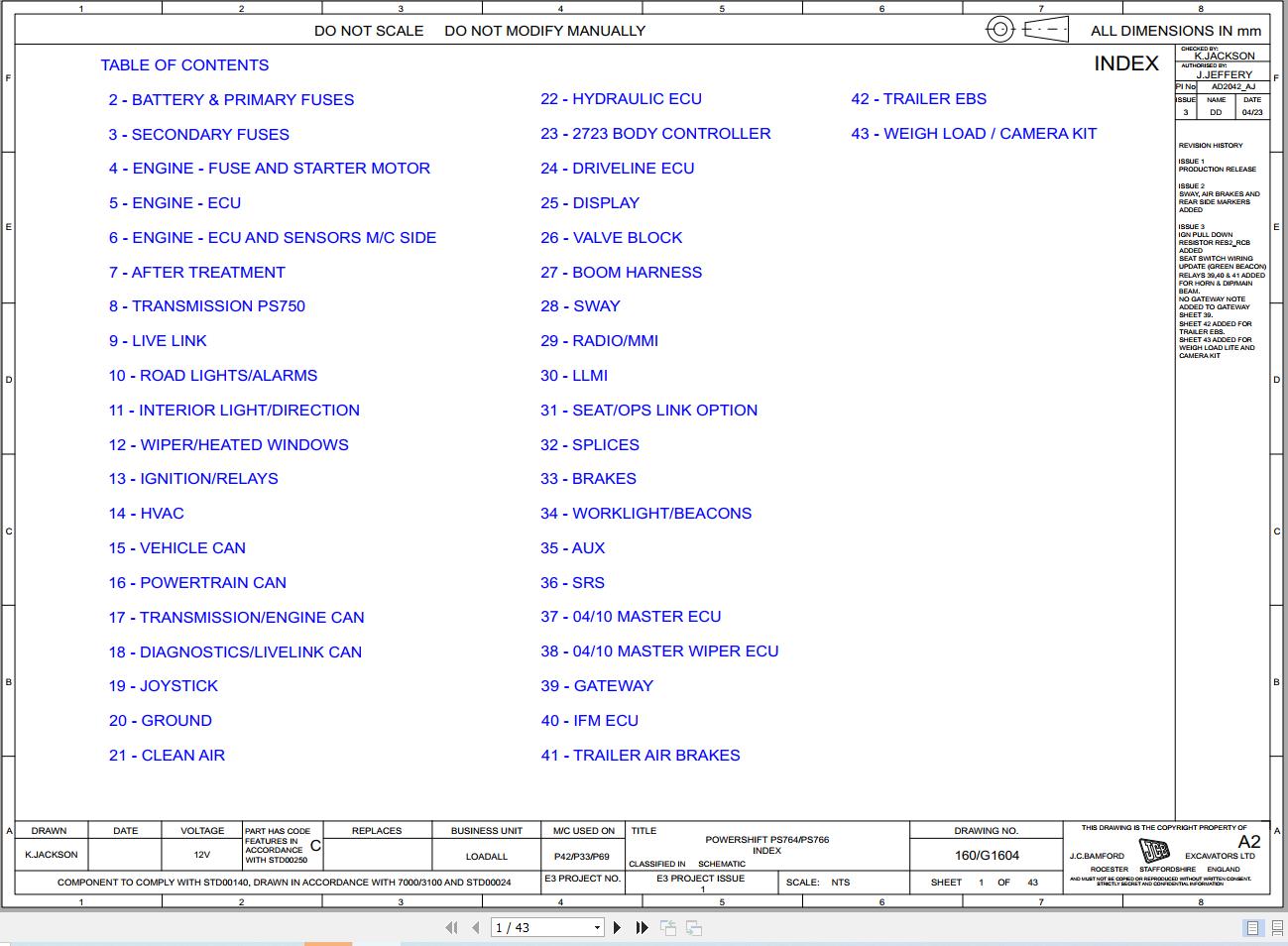This screenshot has height=946, width=1288.
Task: Open the 22 - HYDRAULIC ECU link
Action: [621, 99]
